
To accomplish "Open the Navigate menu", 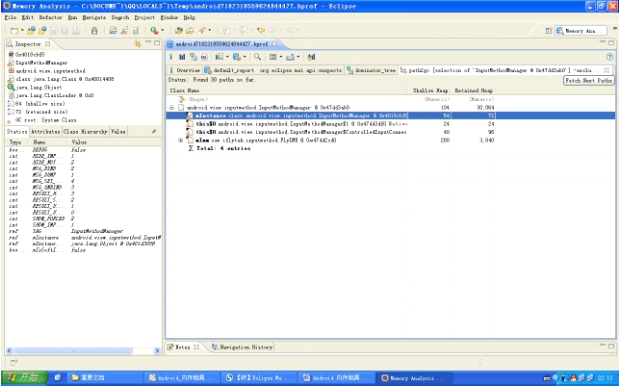I will [94, 17].
